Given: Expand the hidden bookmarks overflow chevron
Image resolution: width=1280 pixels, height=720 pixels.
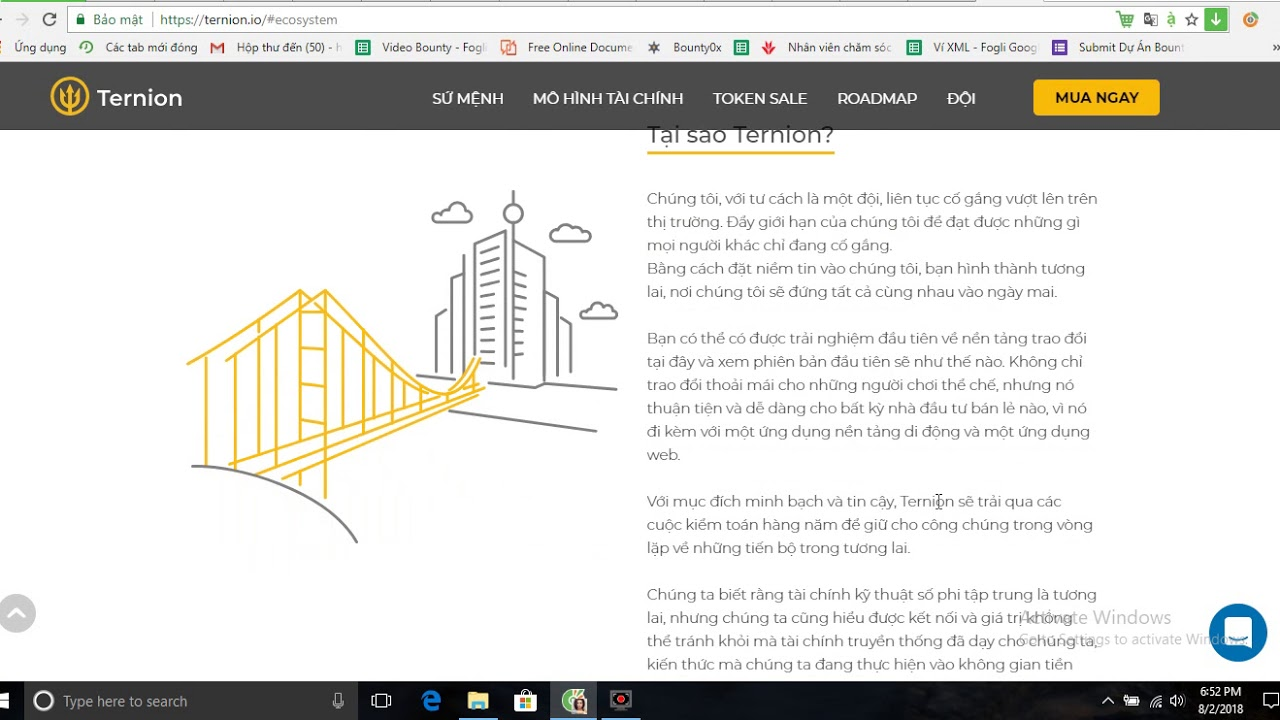Looking at the screenshot, I should tap(1275, 47).
